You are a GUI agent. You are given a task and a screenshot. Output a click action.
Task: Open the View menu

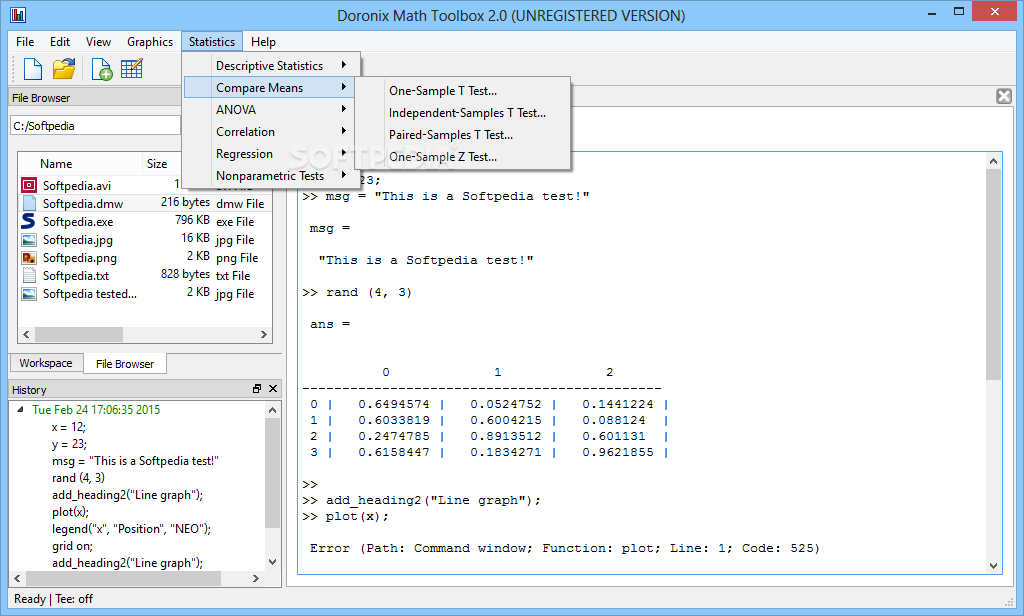(98, 42)
